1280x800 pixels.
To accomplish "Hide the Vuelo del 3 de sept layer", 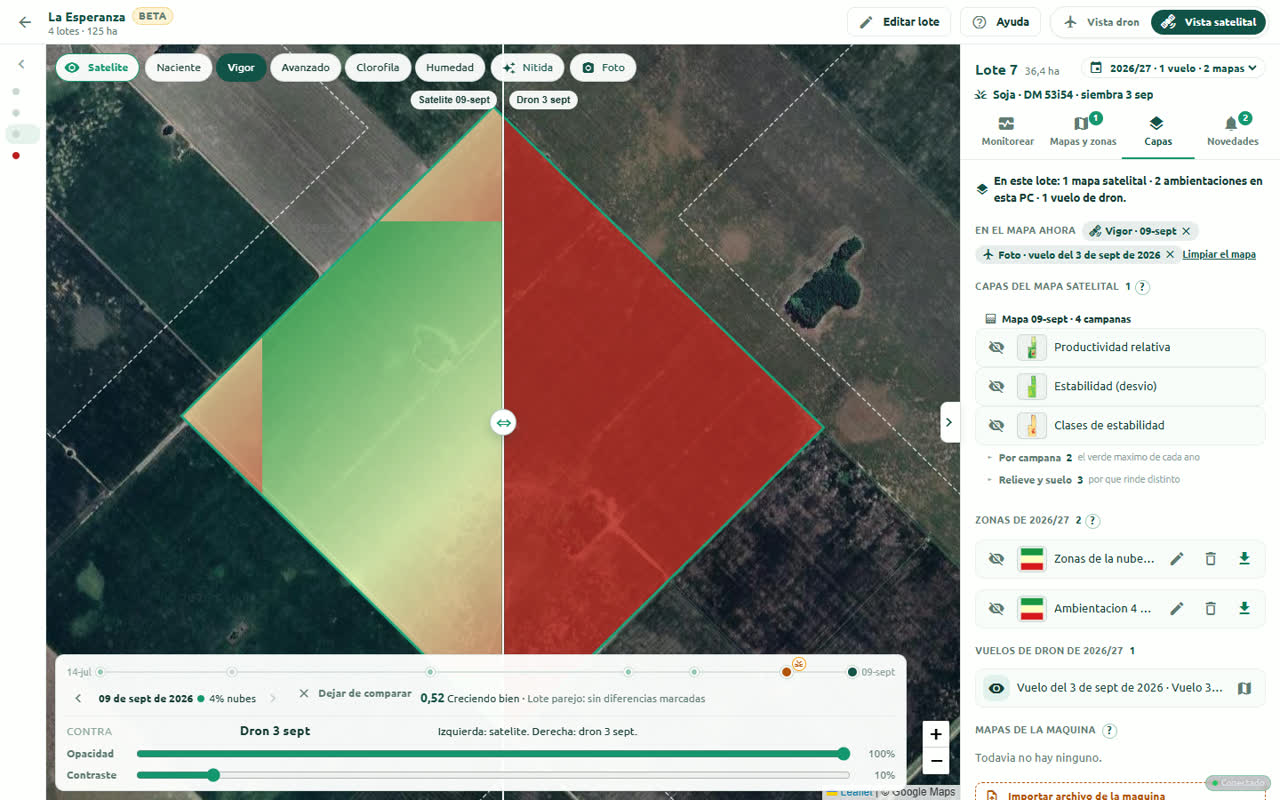I will click(x=996, y=688).
